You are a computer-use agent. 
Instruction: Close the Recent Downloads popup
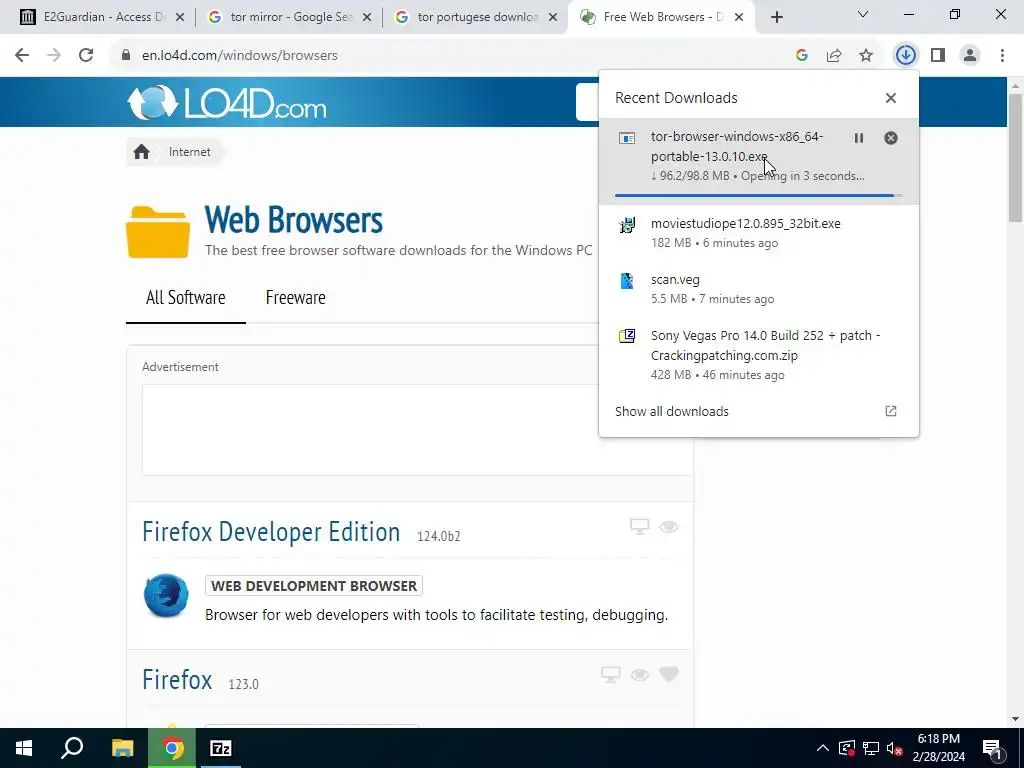click(891, 98)
